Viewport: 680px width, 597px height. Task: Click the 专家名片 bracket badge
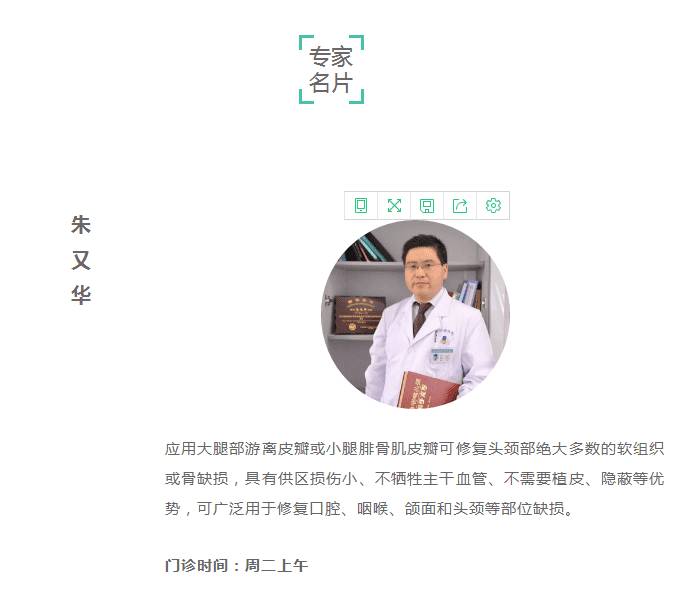pos(331,69)
